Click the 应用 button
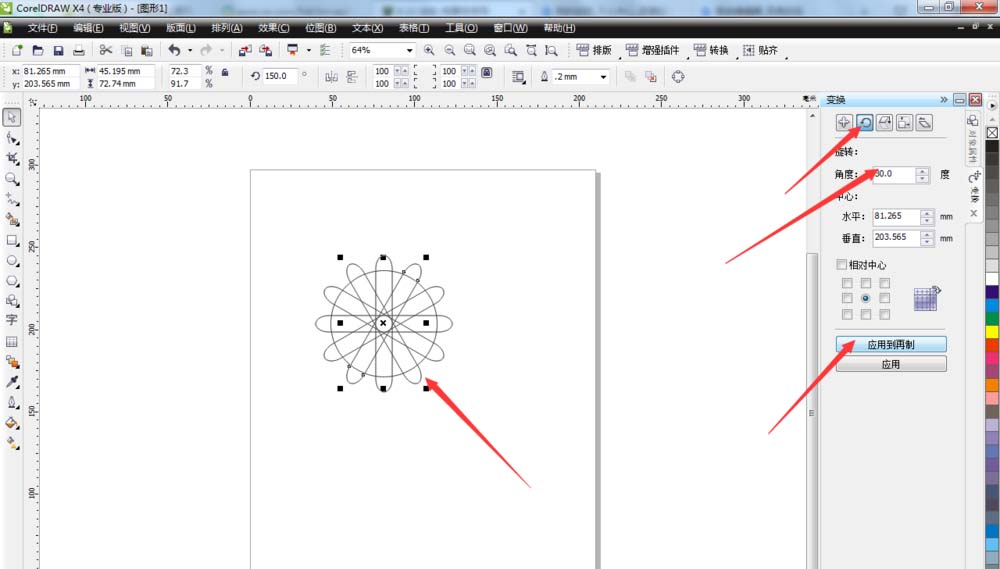Screen dimensions: 1000x569 [x=891, y=364]
